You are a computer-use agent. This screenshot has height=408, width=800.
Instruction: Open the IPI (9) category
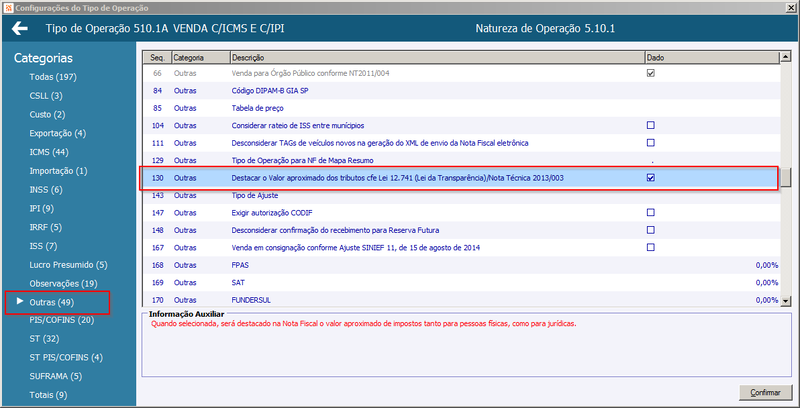[x=42, y=209]
